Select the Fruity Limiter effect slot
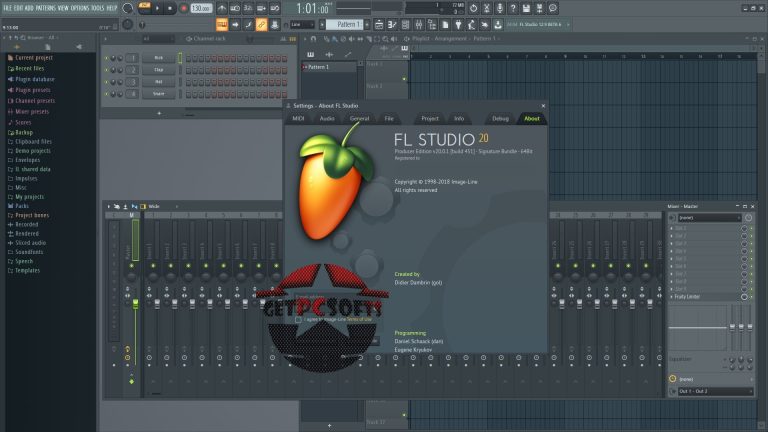768x432 pixels. click(705, 297)
